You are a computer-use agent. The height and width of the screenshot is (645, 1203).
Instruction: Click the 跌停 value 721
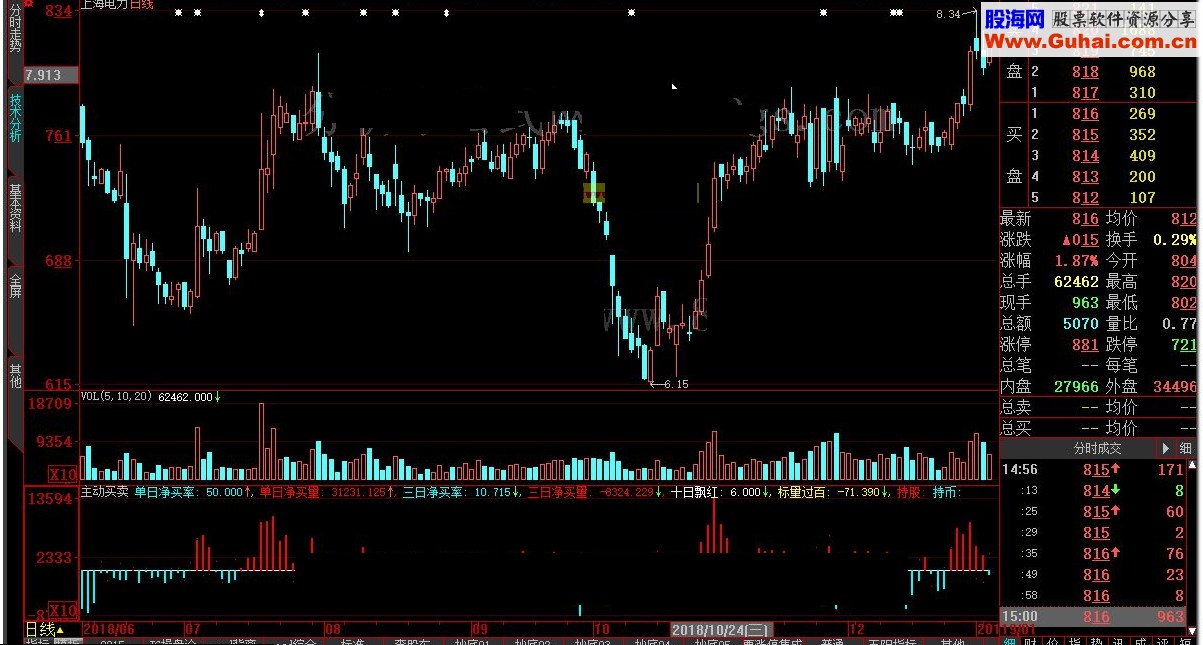pyautogui.click(x=1184, y=345)
